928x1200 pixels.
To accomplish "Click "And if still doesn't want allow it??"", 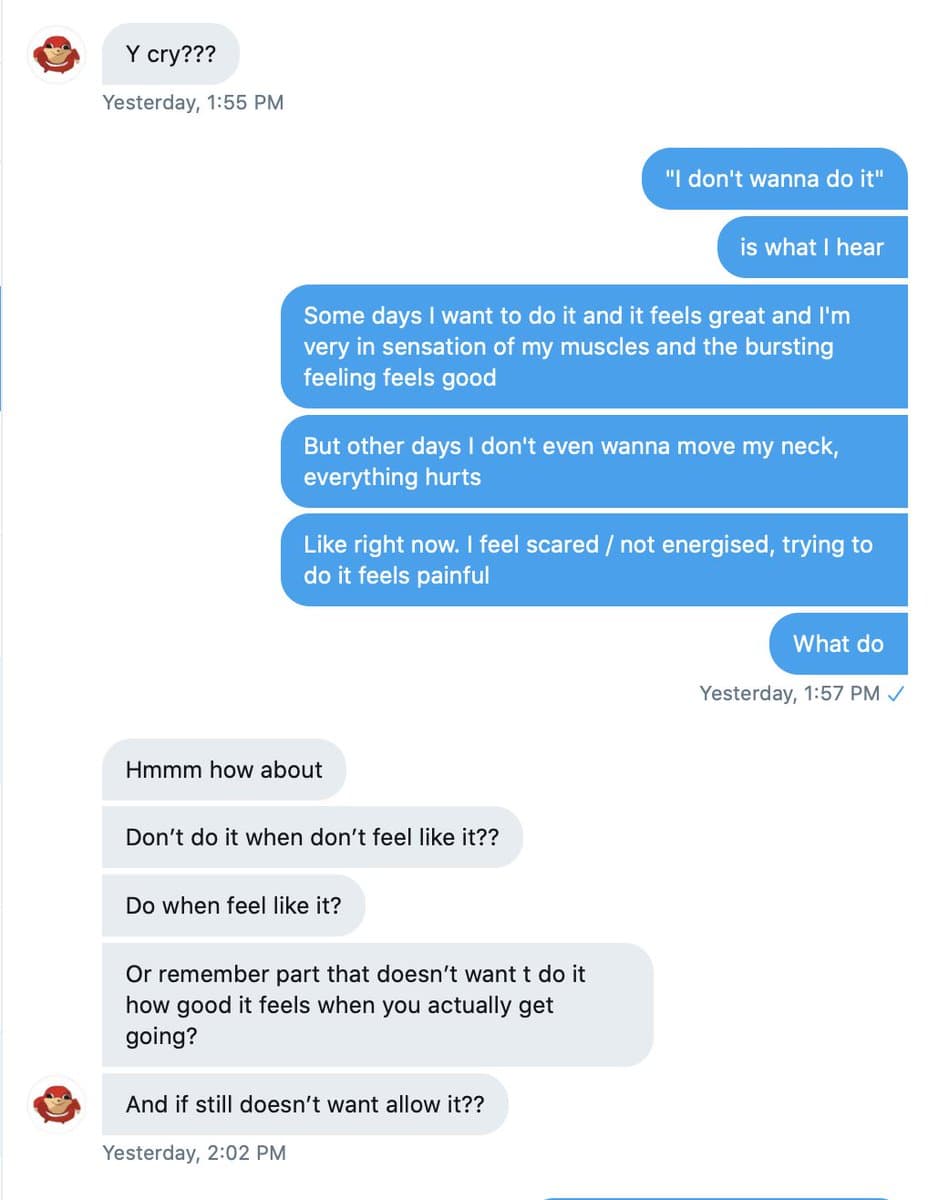I will 305,1104.
